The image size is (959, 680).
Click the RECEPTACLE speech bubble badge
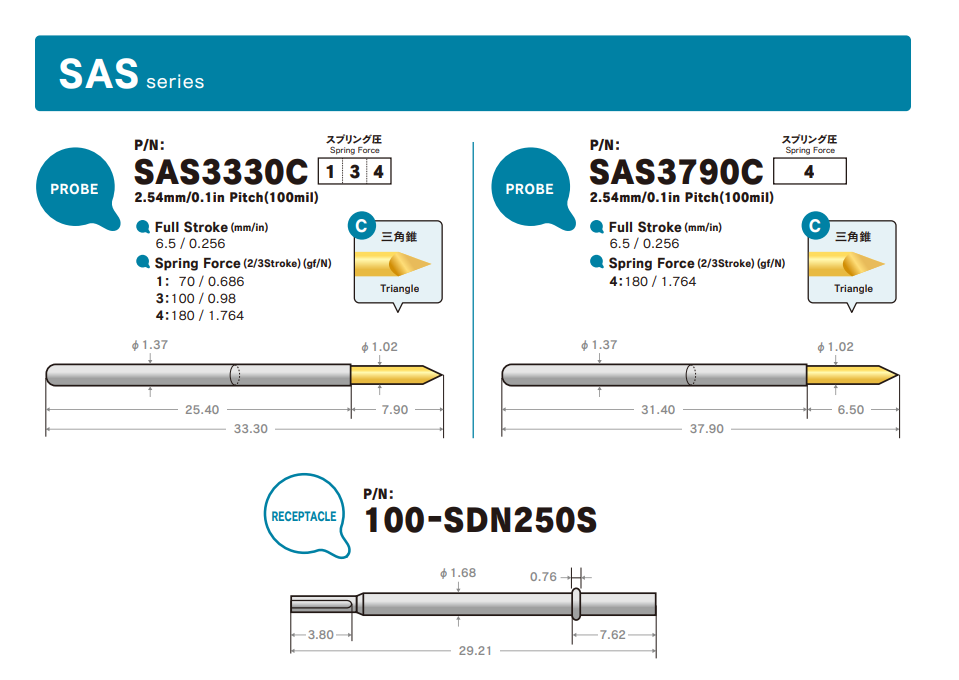click(303, 516)
